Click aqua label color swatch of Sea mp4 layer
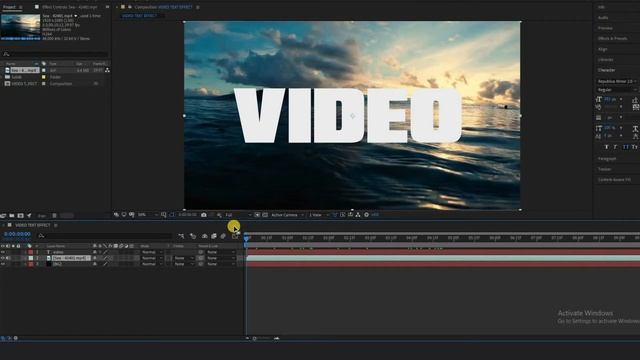 [31, 258]
